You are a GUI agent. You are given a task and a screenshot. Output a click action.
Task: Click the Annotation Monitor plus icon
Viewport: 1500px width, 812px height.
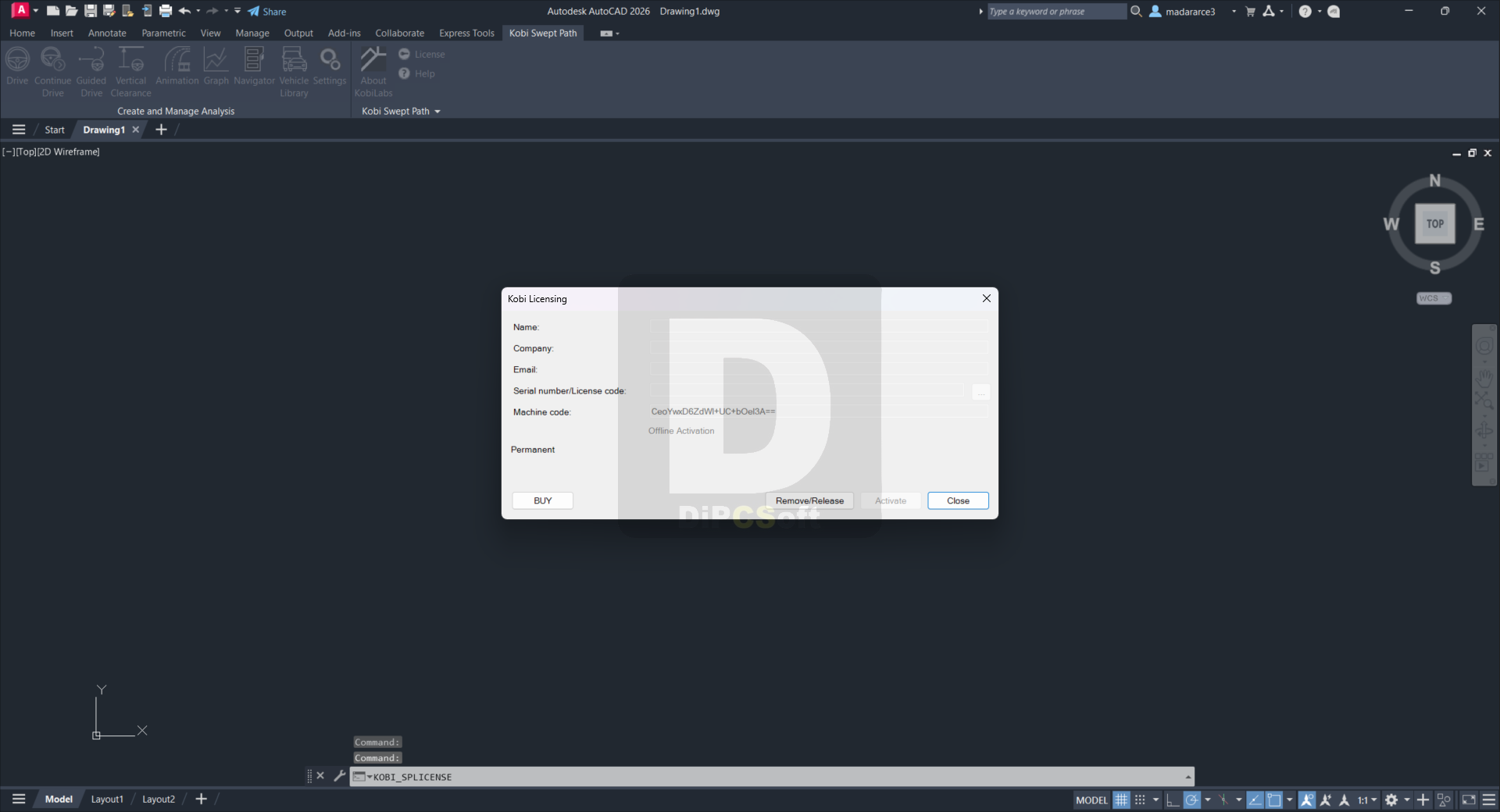pos(1423,800)
